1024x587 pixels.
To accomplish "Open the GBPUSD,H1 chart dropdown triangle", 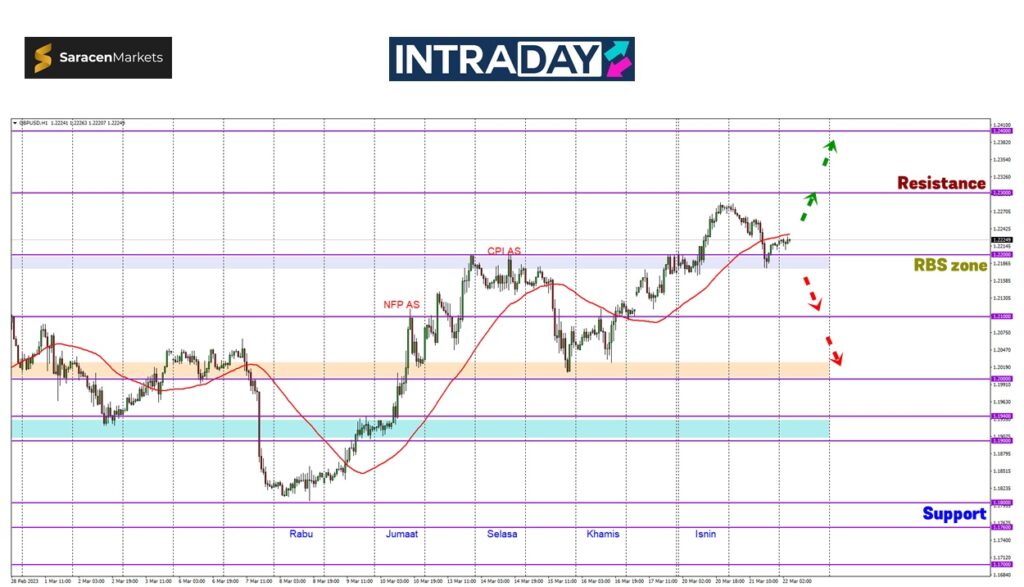I will coord(15,123).
